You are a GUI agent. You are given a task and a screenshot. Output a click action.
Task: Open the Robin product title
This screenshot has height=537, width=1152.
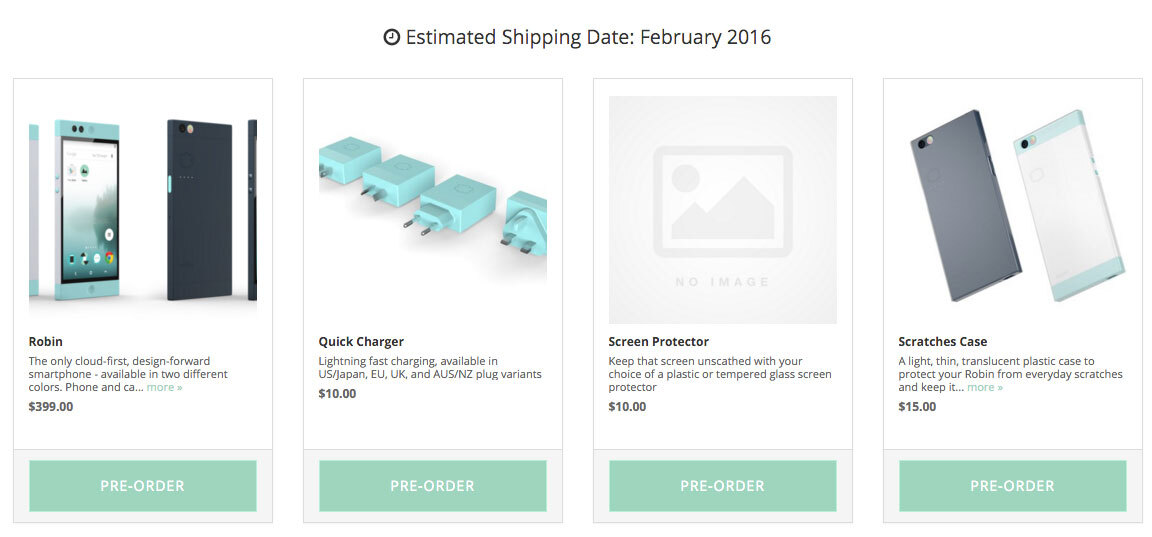46,341
